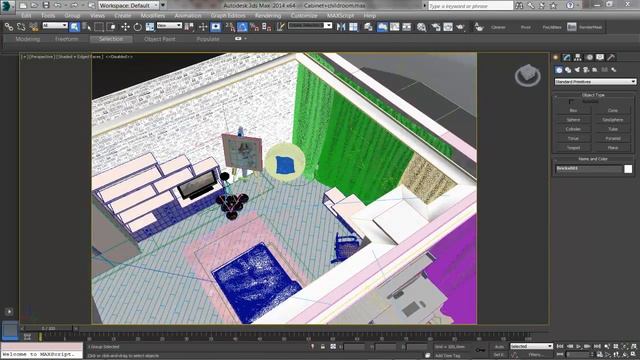640x360 pixels.
Task: Choose the Rectangular Selection Region tool
Action: coord(99,27)
